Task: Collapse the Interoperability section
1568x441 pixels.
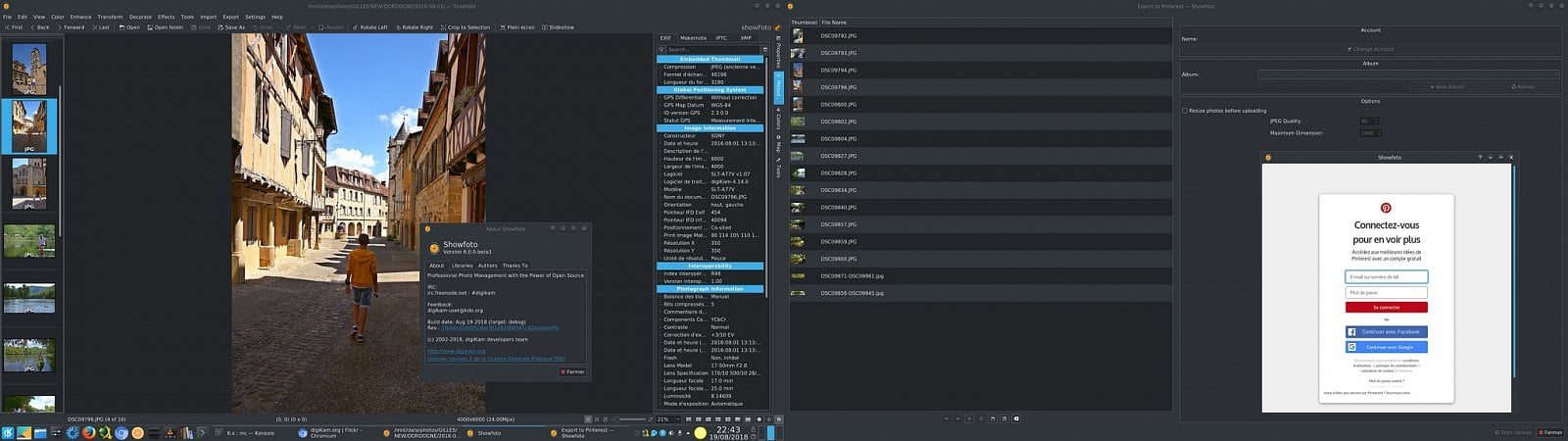Action: (x=710, y=266)
